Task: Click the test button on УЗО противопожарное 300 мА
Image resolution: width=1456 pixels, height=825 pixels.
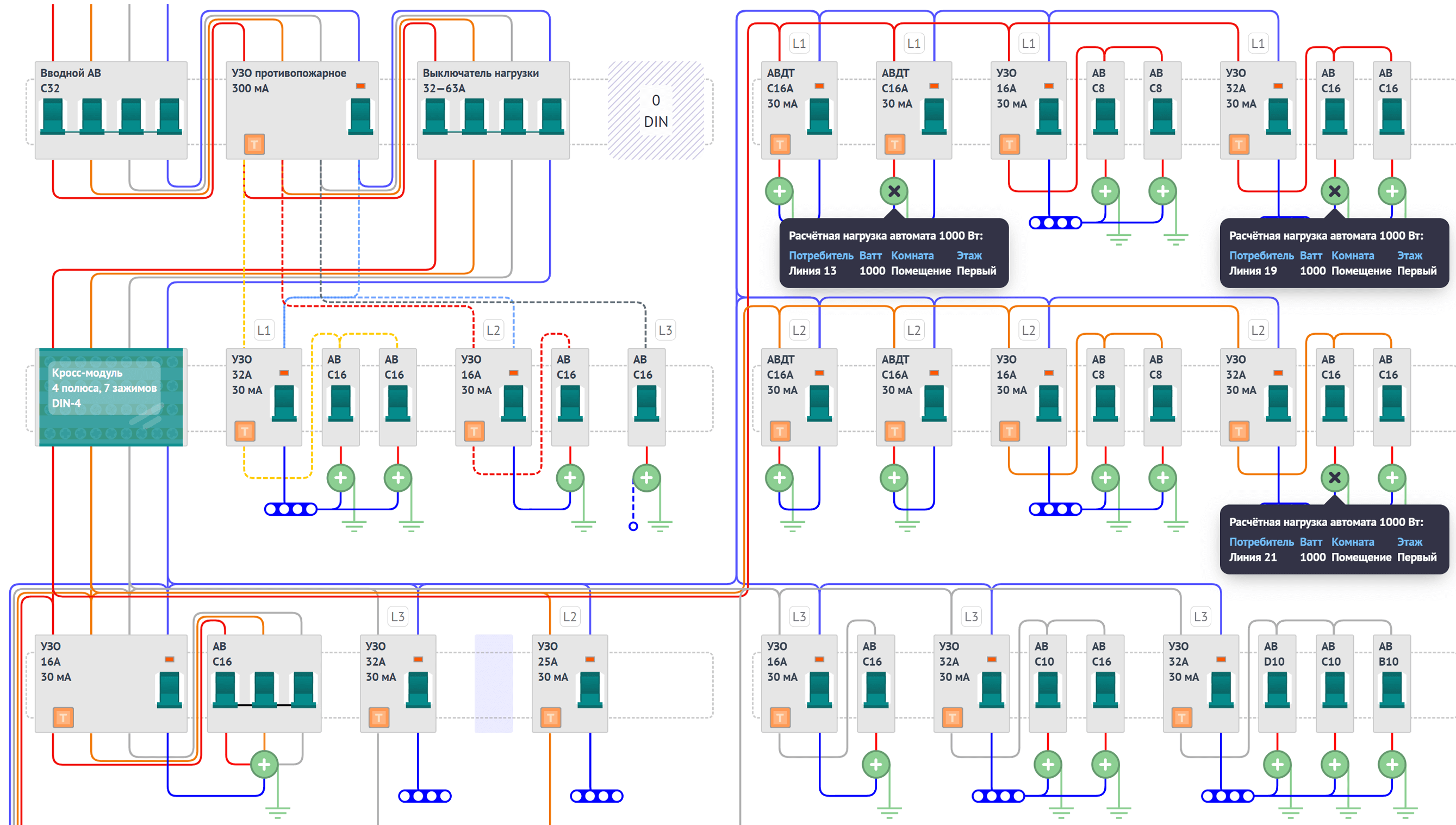Action: click(x=254, y=144)
